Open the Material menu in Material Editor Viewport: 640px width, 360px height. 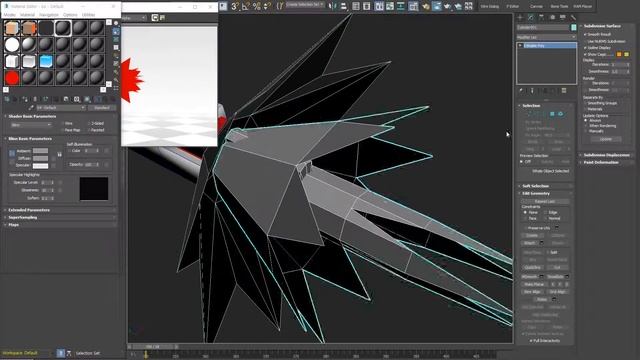pos(27,15)
